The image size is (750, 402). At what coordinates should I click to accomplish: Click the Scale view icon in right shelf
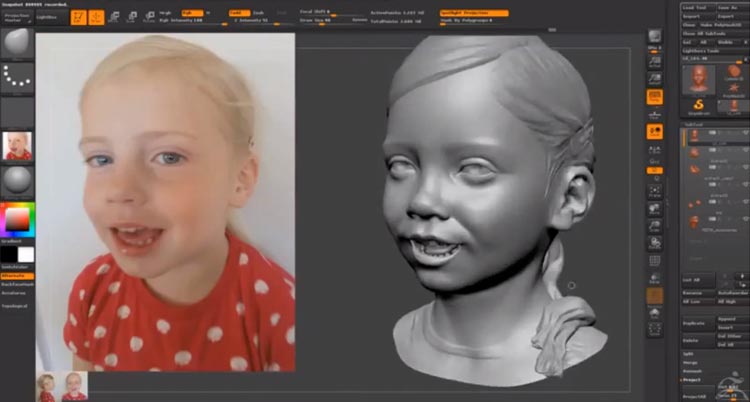coord(655,226)
